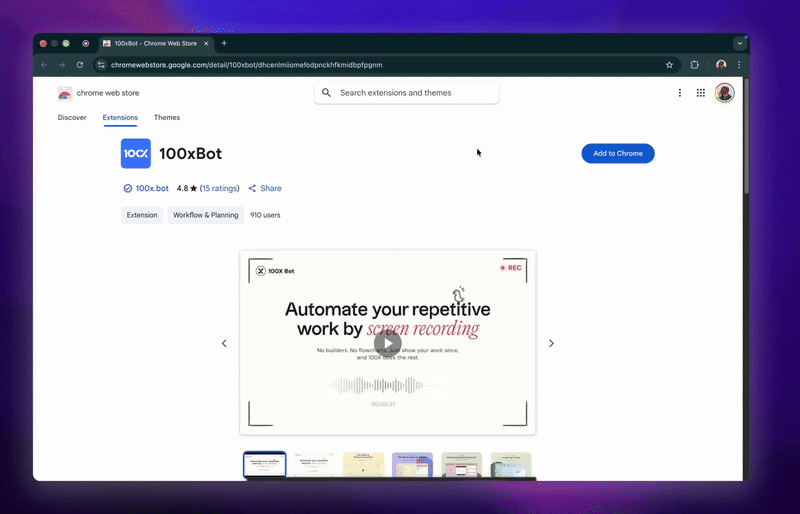This screenshot has height=514, width=800.
Task: Select the fourth purple preview thumbnail
Action: click(x=412, y=464)
